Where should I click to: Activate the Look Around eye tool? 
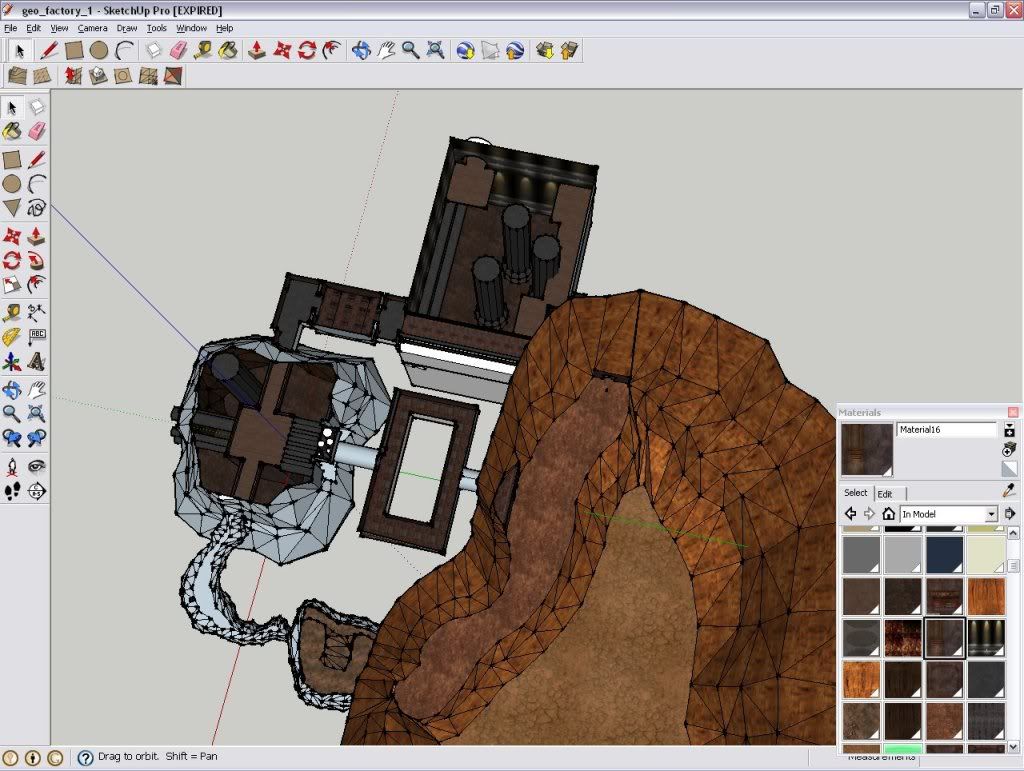[37, 466]
